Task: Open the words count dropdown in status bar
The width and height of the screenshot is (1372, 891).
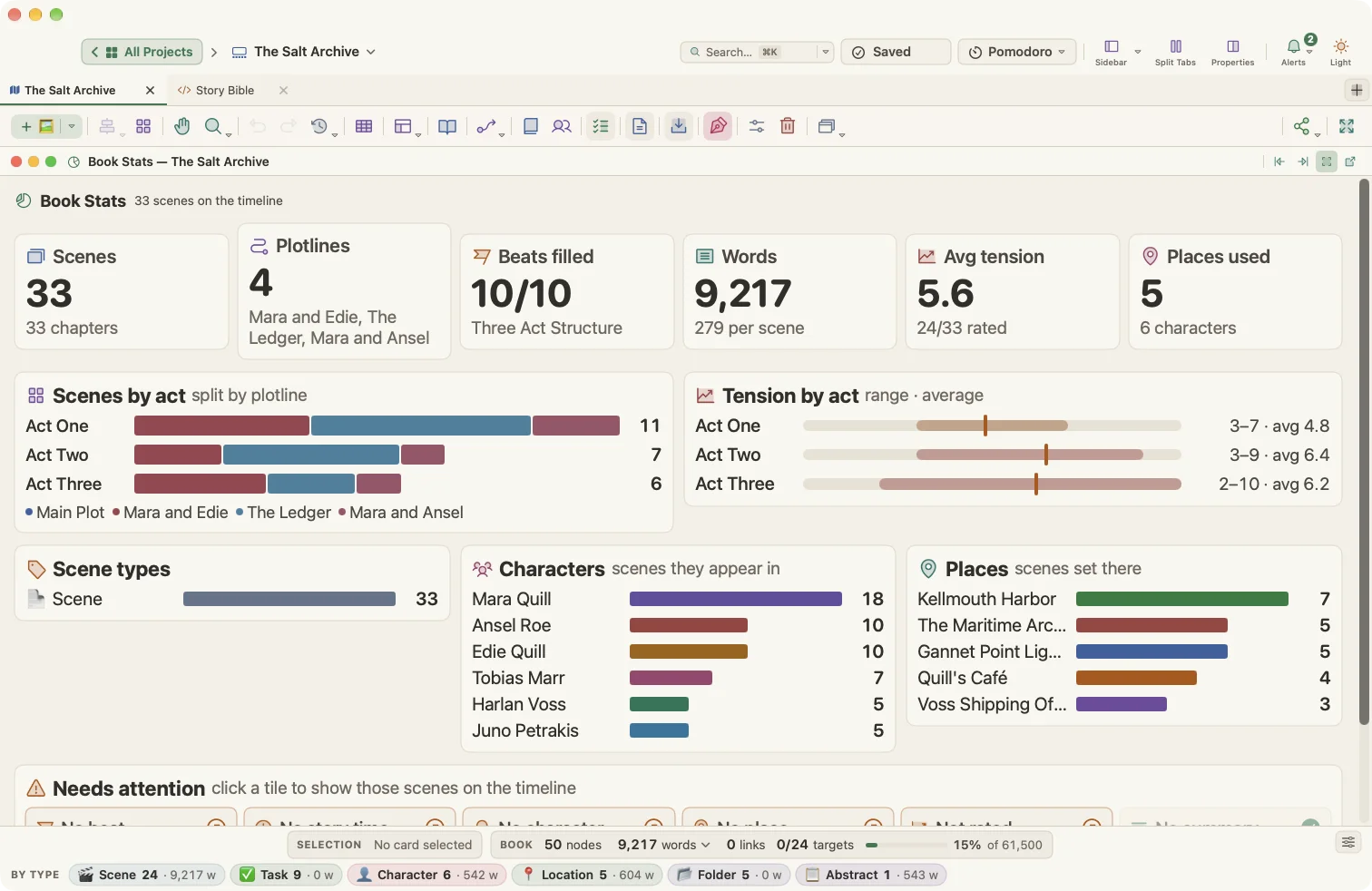Action: click(705, 845)
